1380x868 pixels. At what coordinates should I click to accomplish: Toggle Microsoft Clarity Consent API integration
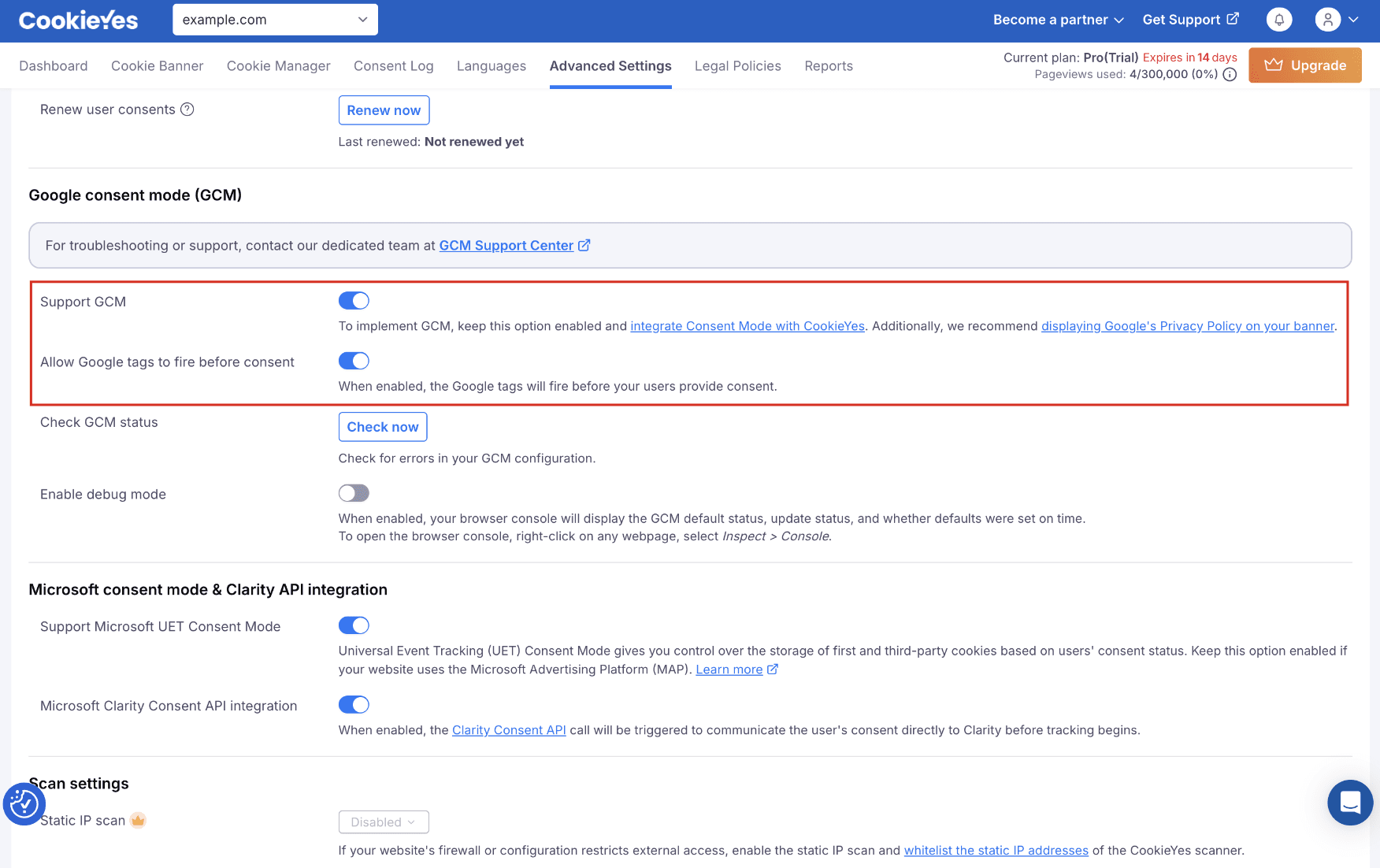coord(354,705)
